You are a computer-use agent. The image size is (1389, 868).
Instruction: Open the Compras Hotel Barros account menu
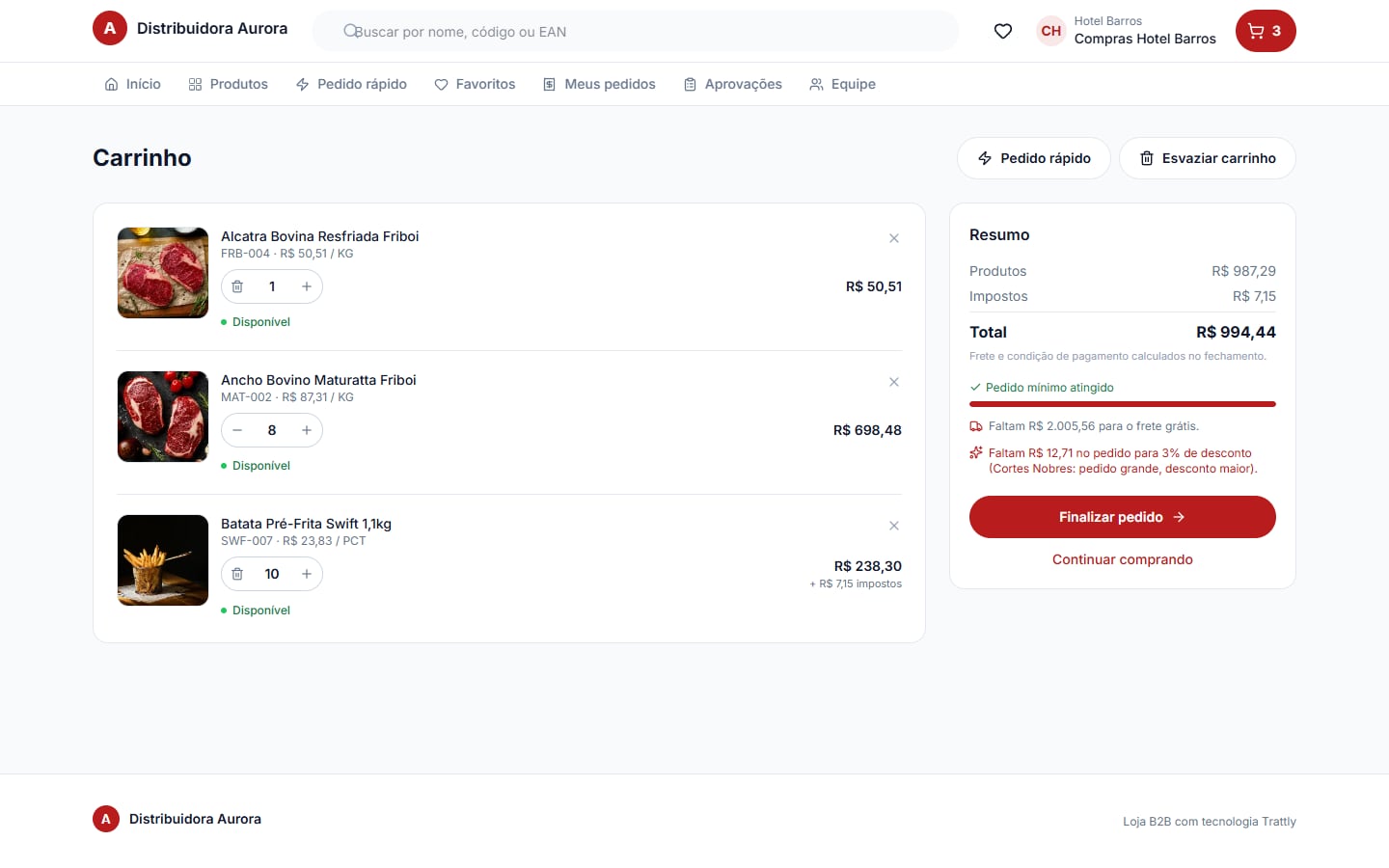(x=1127, y=31)
